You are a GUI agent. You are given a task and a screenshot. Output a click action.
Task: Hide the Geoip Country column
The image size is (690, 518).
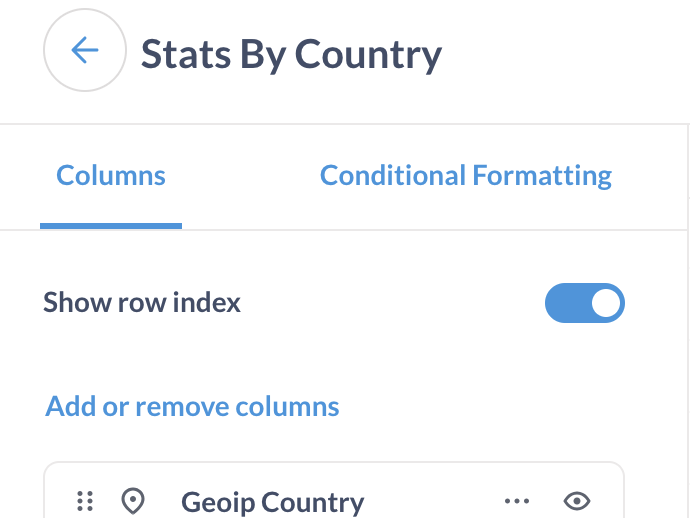pos(577,501)
